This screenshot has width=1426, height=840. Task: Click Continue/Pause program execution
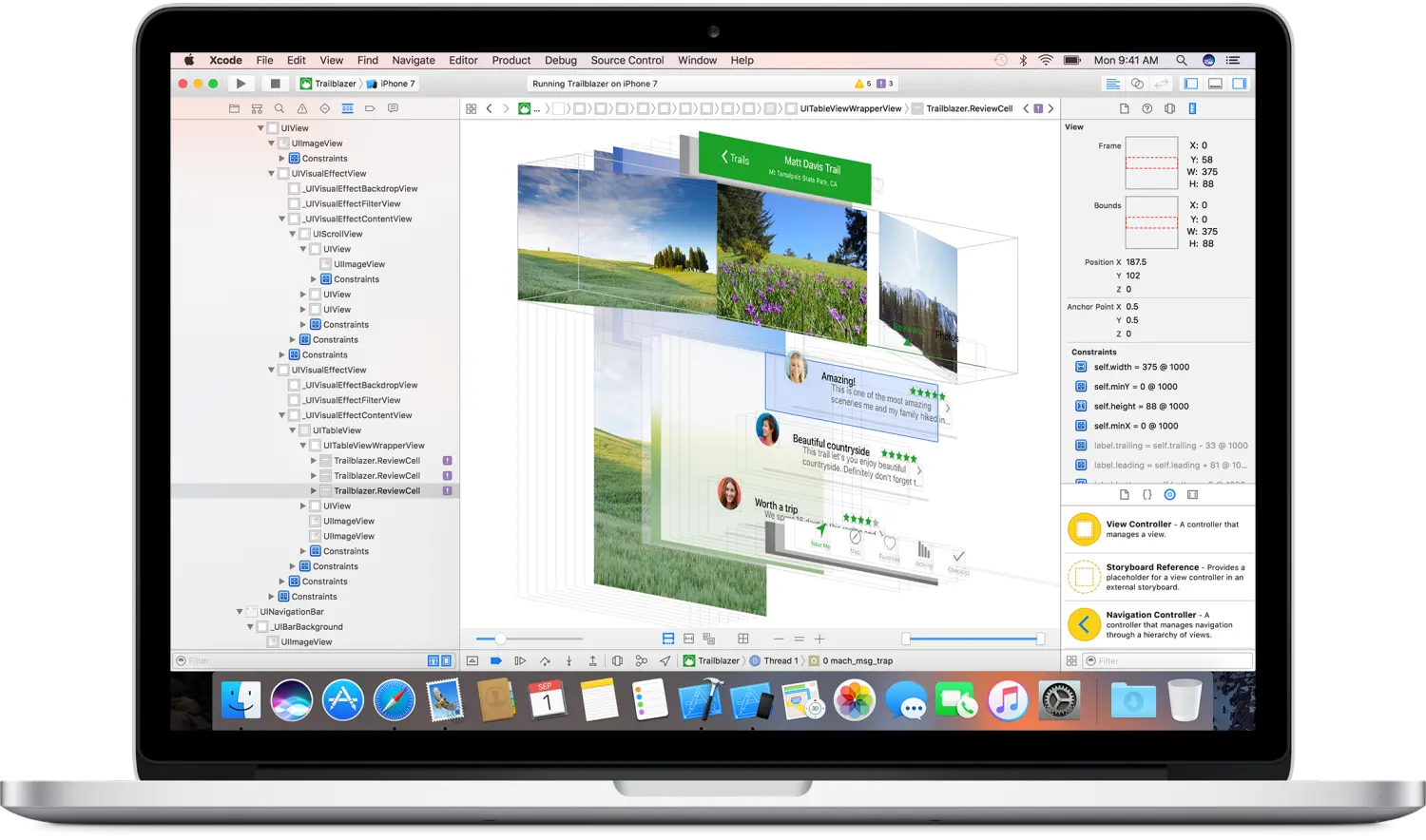pyautogui.click(x=520, y=660)
